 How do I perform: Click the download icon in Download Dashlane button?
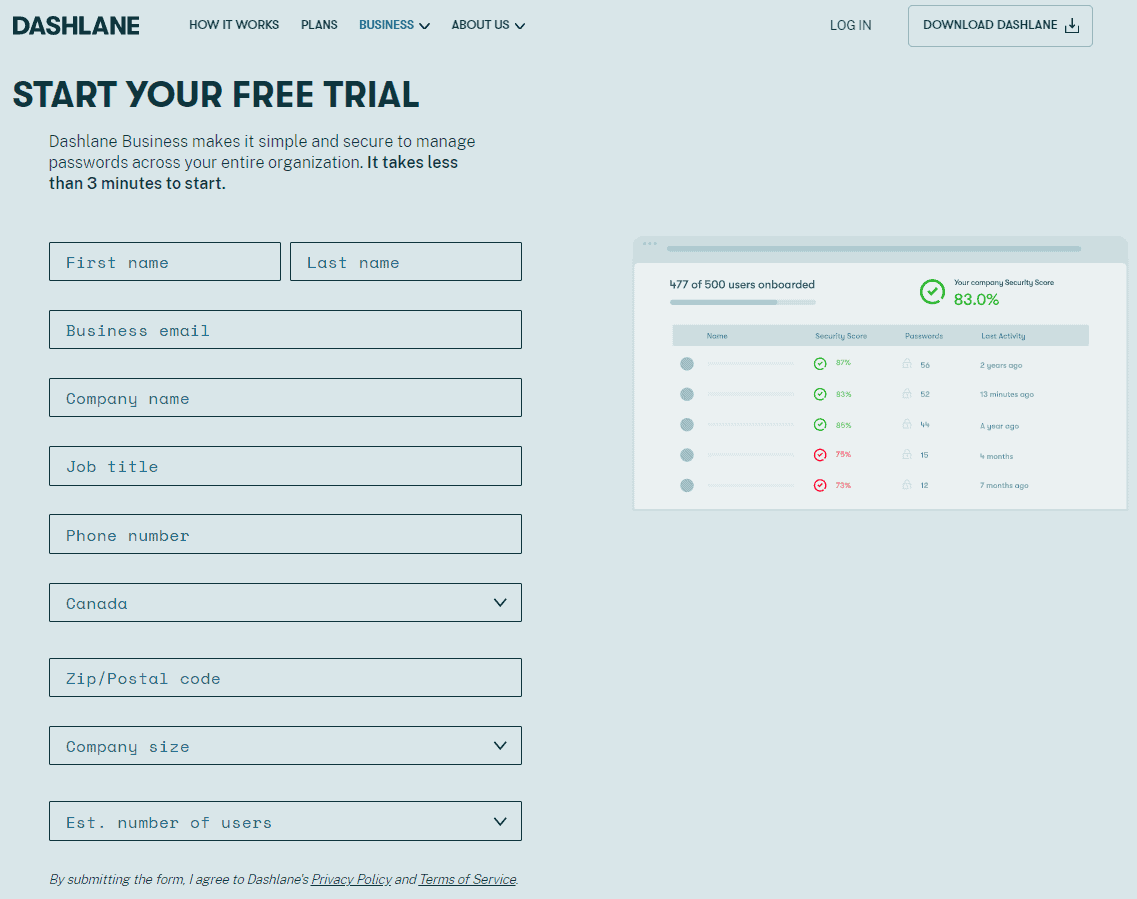pos(1072,25)
